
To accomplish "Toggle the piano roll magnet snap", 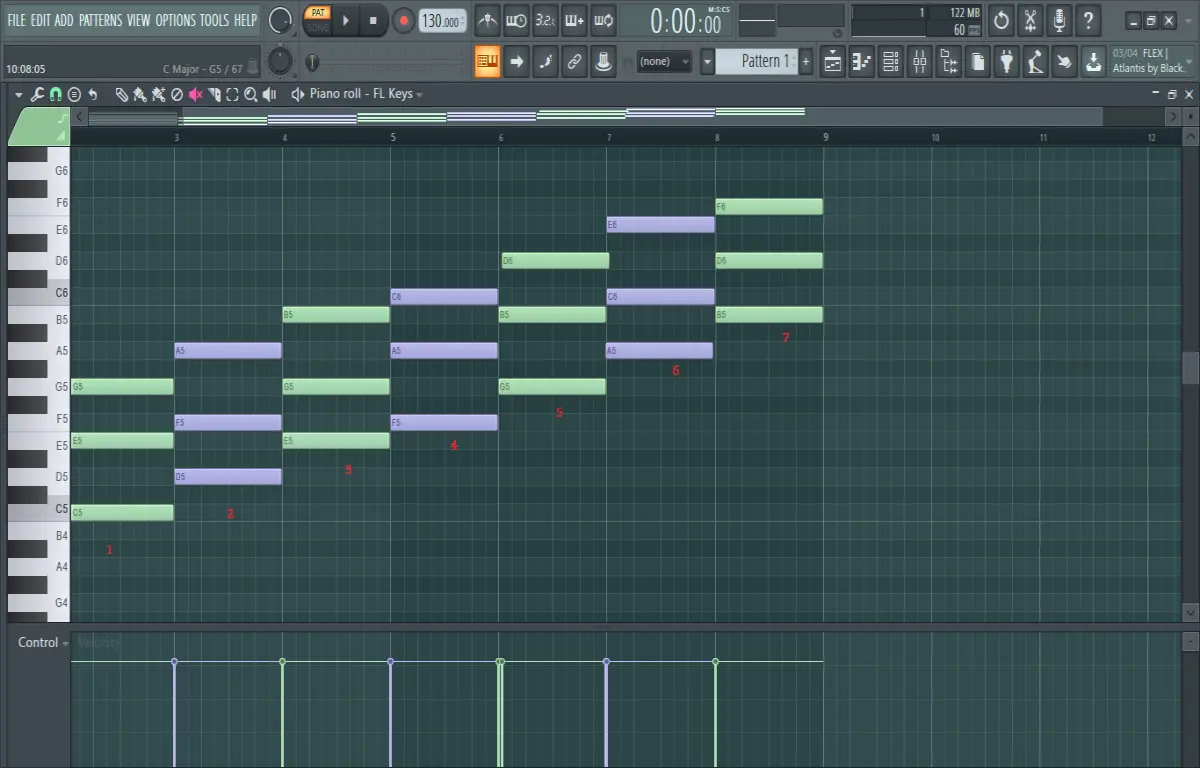I will pyautogui.click(x=55, y=94).
